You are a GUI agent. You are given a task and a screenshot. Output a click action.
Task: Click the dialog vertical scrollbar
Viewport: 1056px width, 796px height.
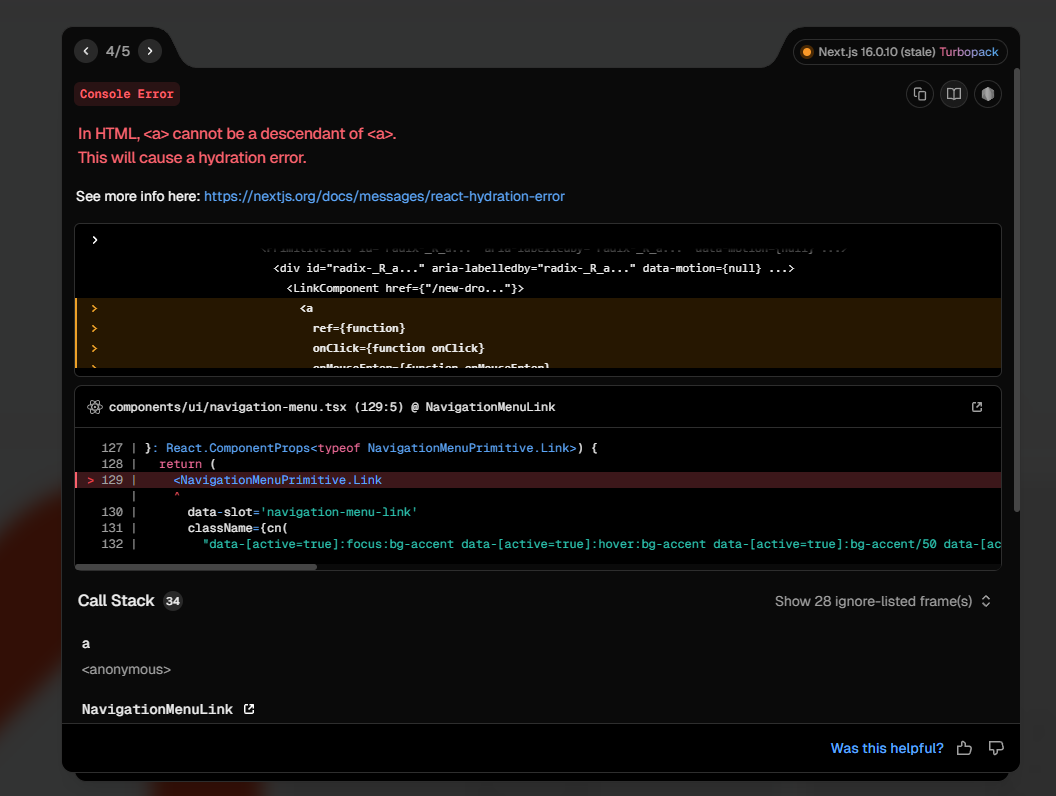tap(1016, 290)
